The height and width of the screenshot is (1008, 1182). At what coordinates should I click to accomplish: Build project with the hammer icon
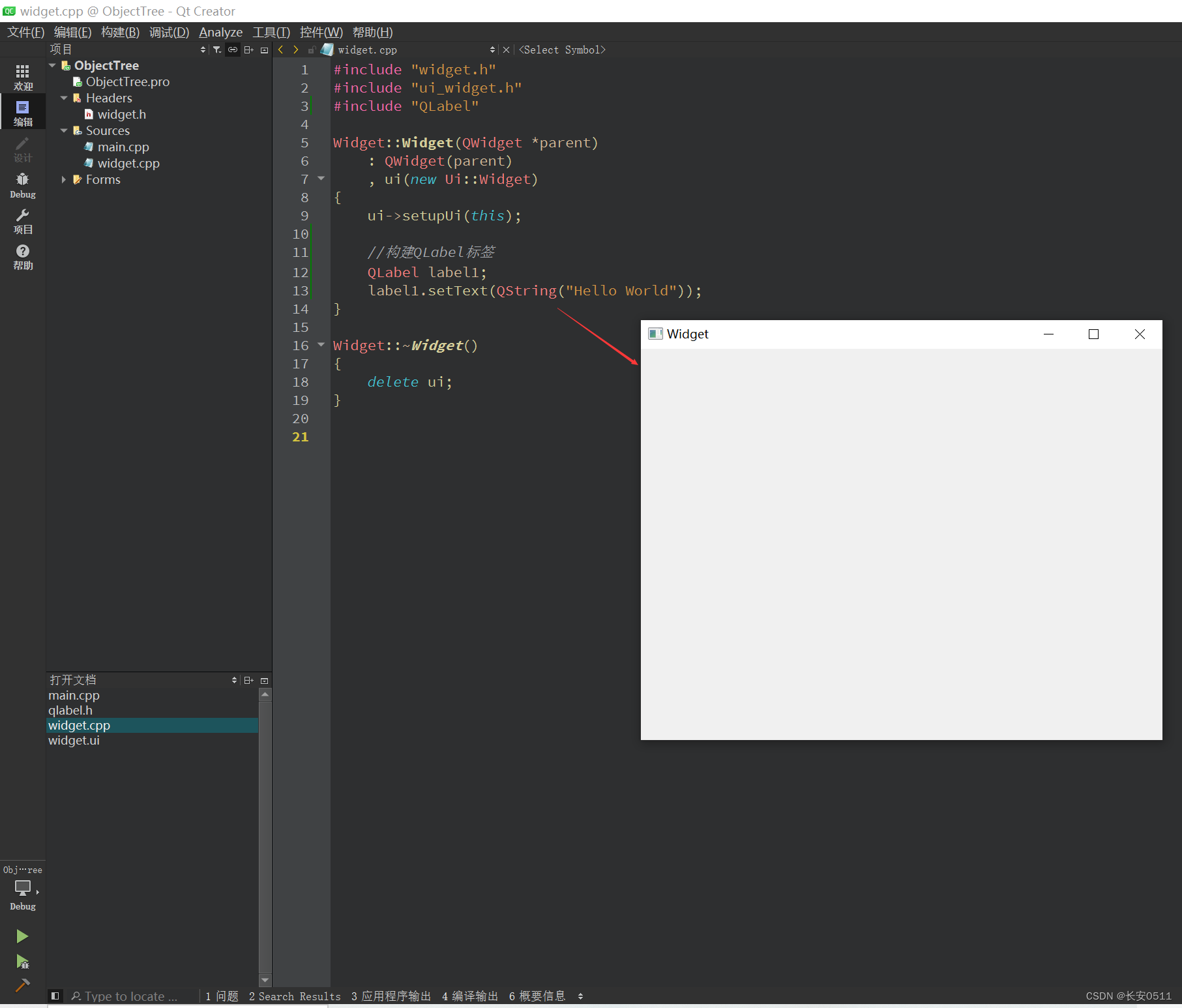22,985
